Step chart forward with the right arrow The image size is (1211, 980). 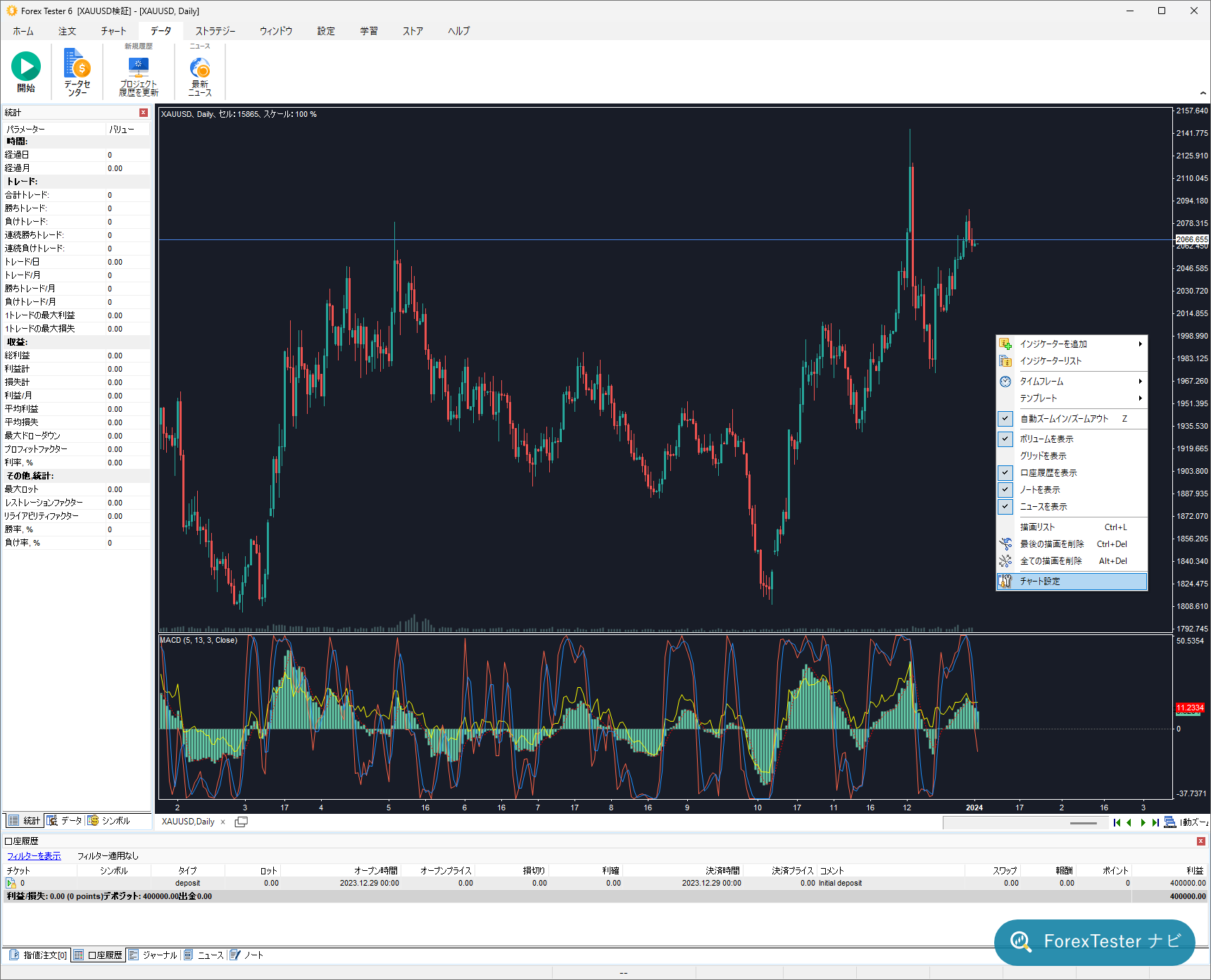1143,822
